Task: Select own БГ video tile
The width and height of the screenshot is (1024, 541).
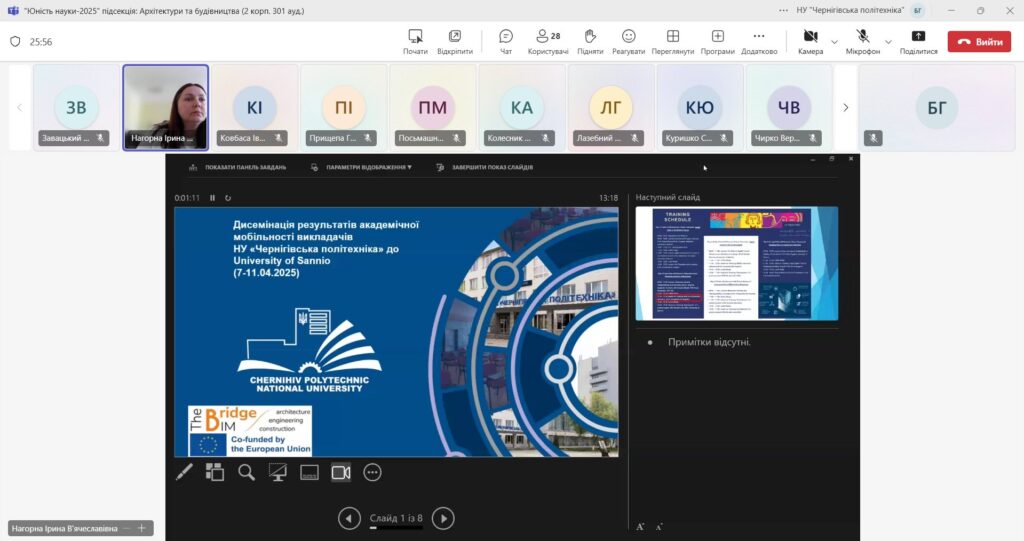Action: [936, 107]
